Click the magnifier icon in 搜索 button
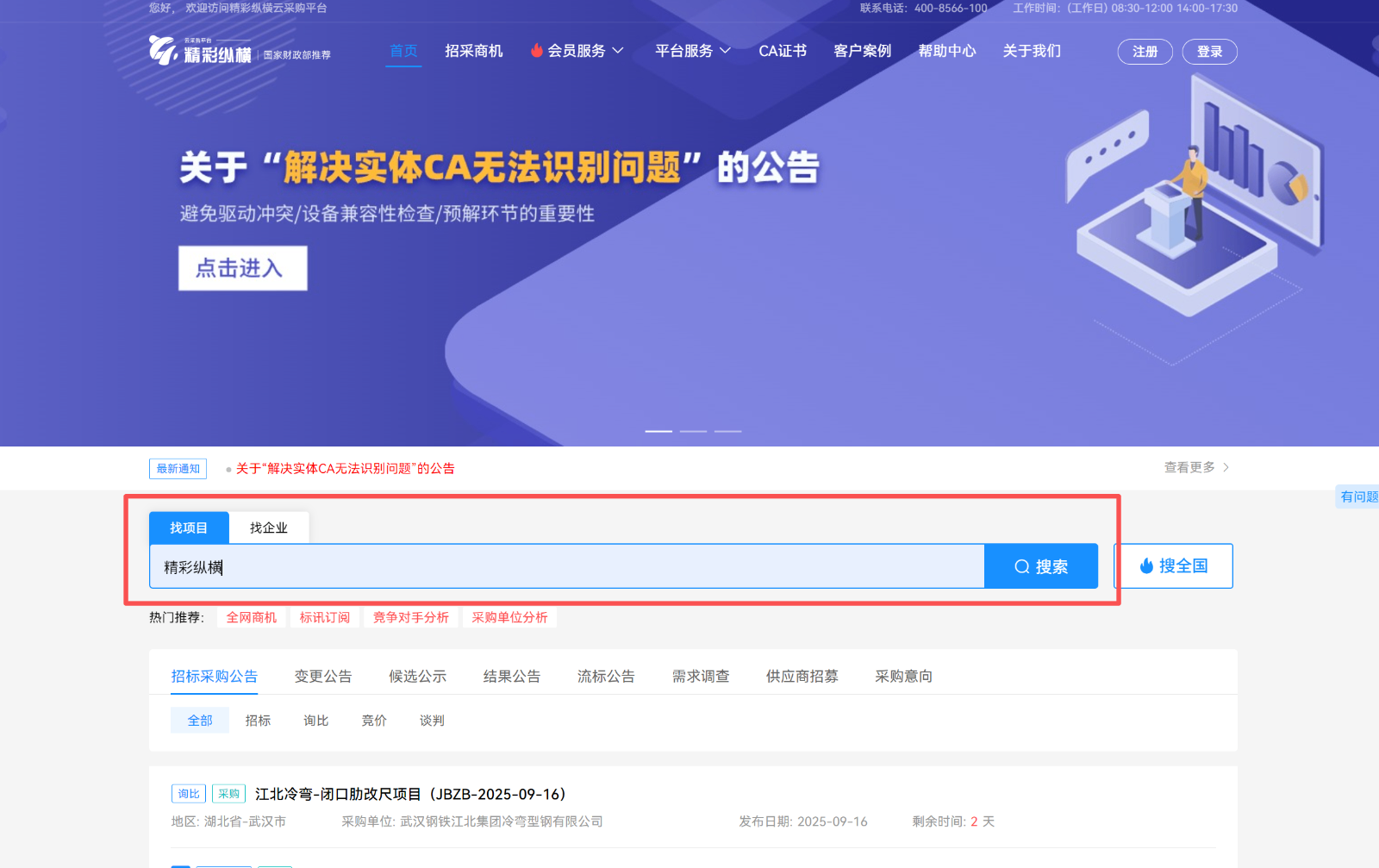1379x868 pixels. click(1022, 567)
